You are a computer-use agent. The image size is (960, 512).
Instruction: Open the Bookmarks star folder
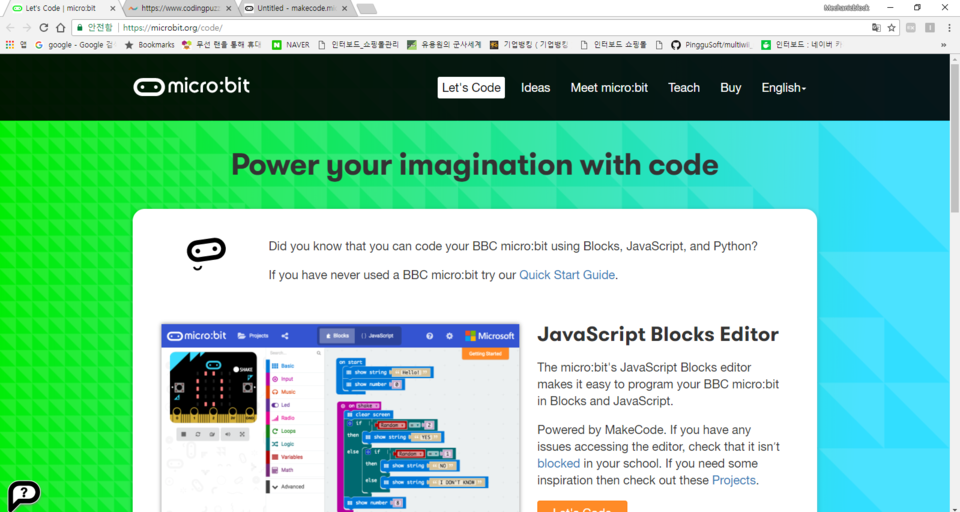(149, 45)
